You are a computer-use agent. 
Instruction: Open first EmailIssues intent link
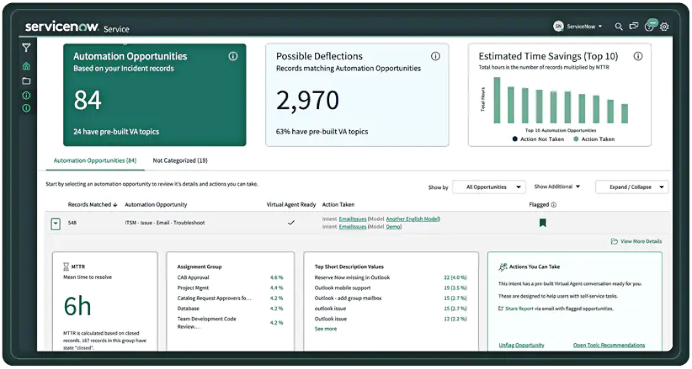[x=352, y=219]
